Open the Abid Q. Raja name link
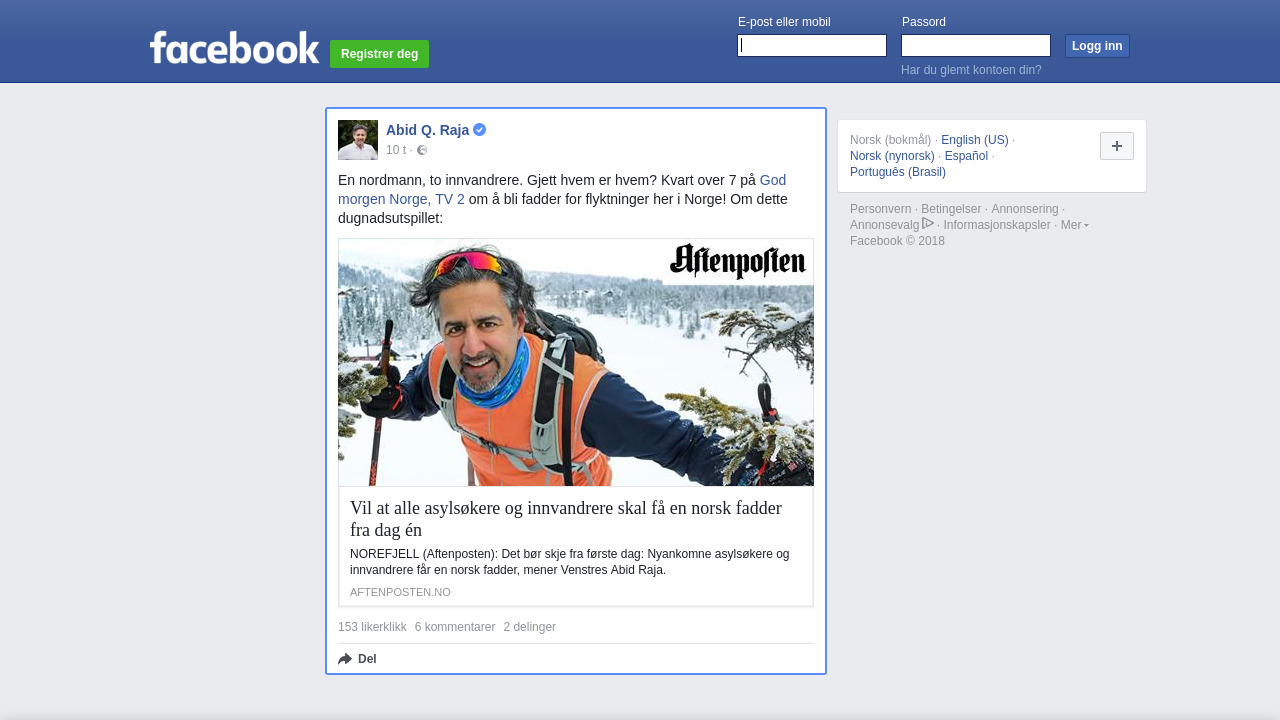The height and width of the screenshot is (720, 1280). pos(427,130)
